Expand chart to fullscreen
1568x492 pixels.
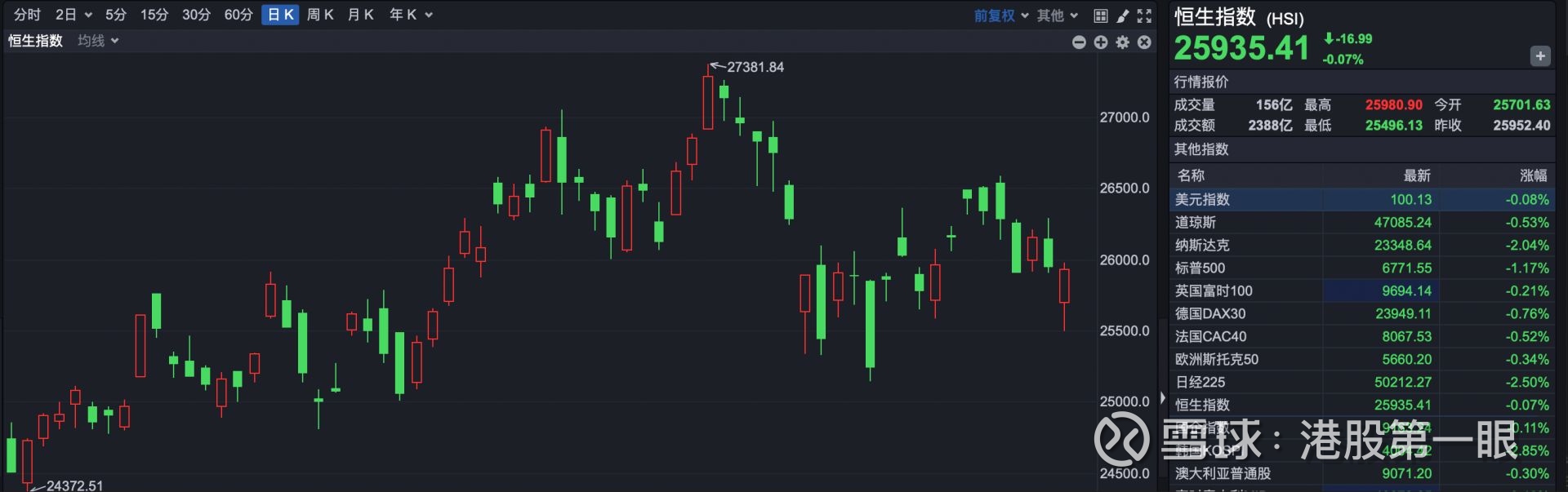pos(1144,16)
